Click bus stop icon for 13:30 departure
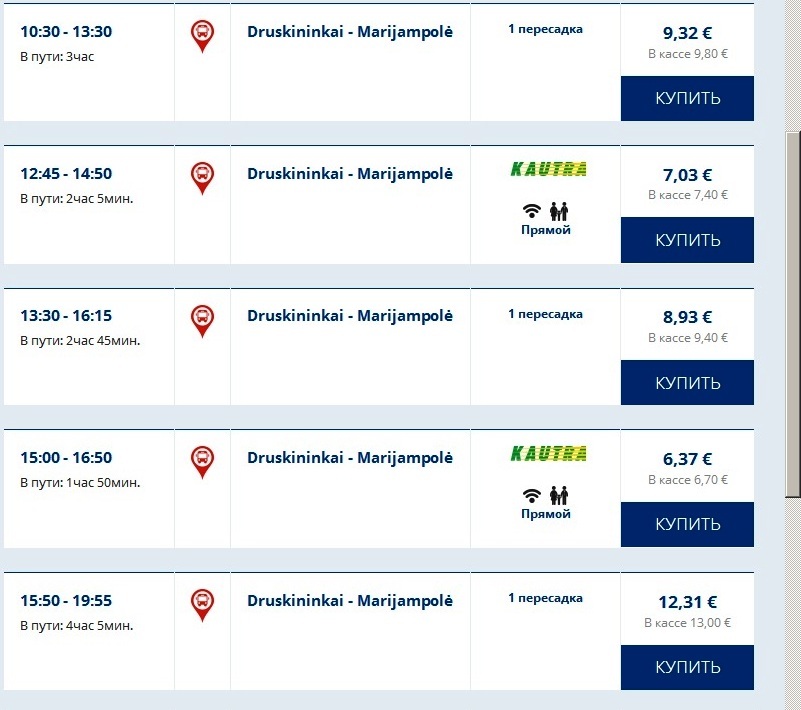The image size is (801, 710). [x=202, y=320]
